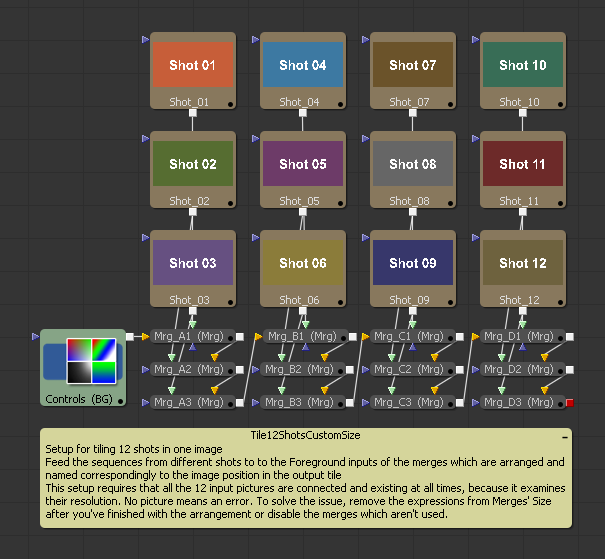
Task: Collapse the Tile12ShotsCustomSize note with minus
Action: [x=564, y=437]
